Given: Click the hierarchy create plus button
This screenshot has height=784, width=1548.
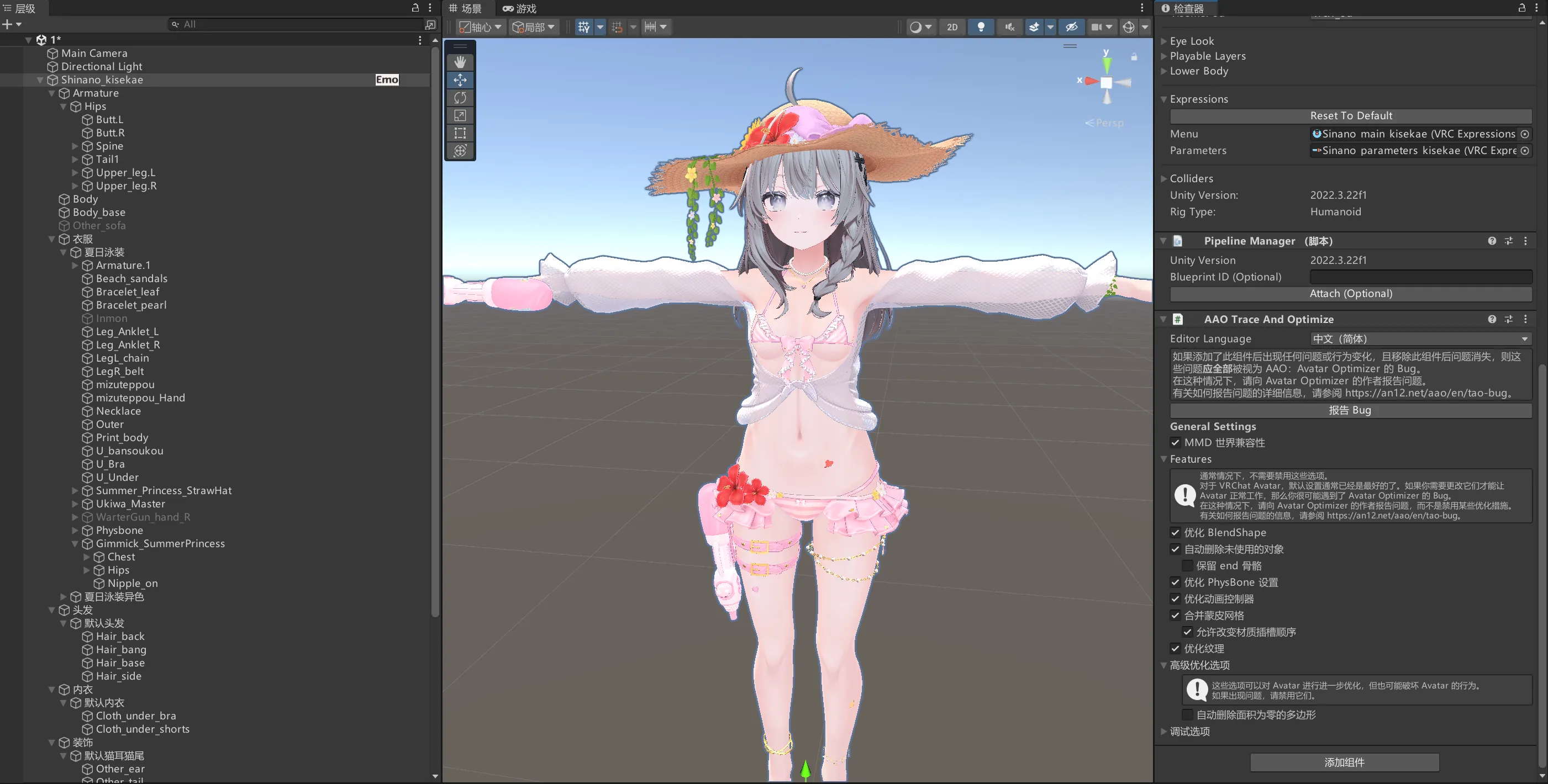Looking at the screenshot, I should [12, 24].
